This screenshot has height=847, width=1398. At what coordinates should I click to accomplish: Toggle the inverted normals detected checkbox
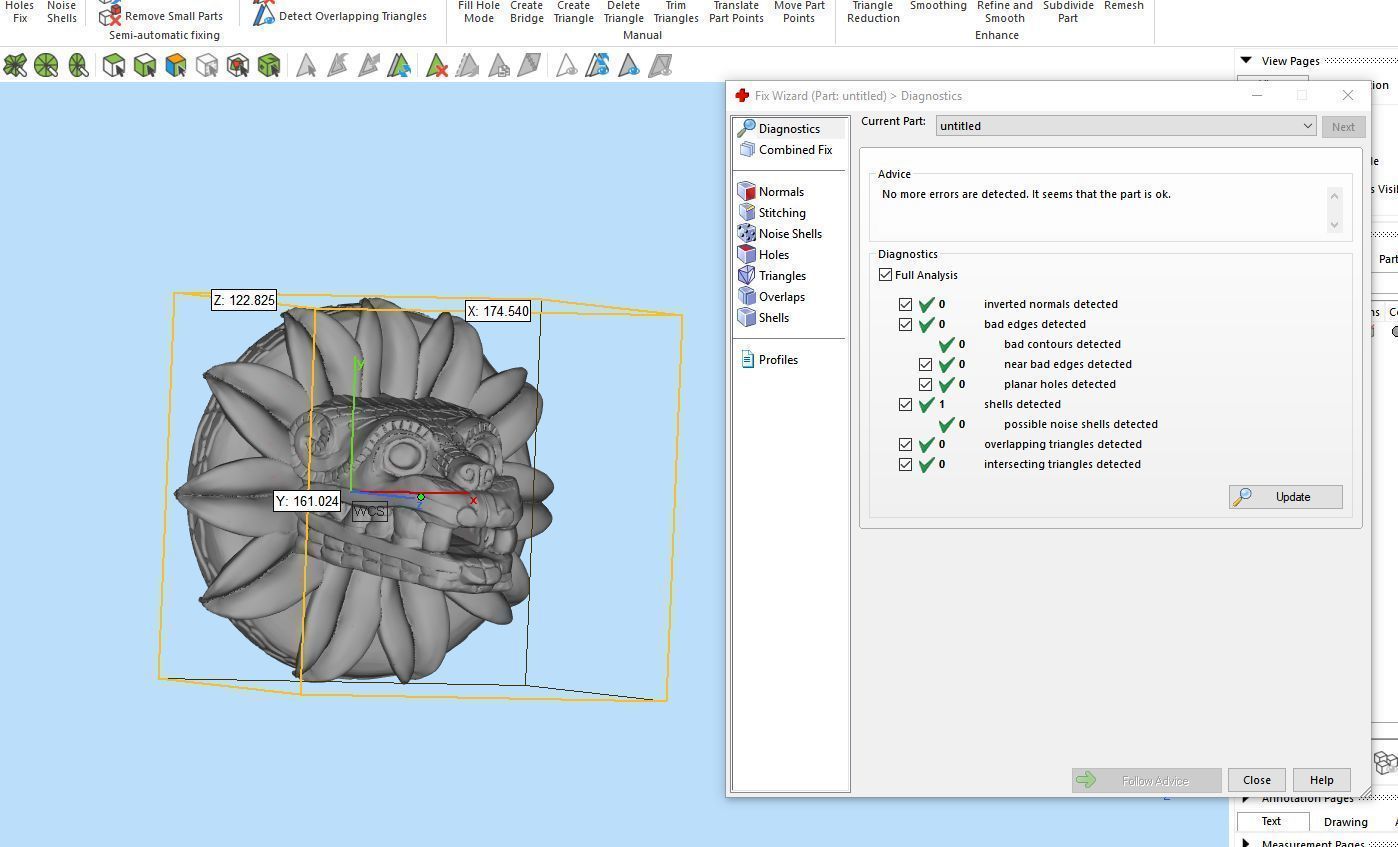(x=905, y=304)
